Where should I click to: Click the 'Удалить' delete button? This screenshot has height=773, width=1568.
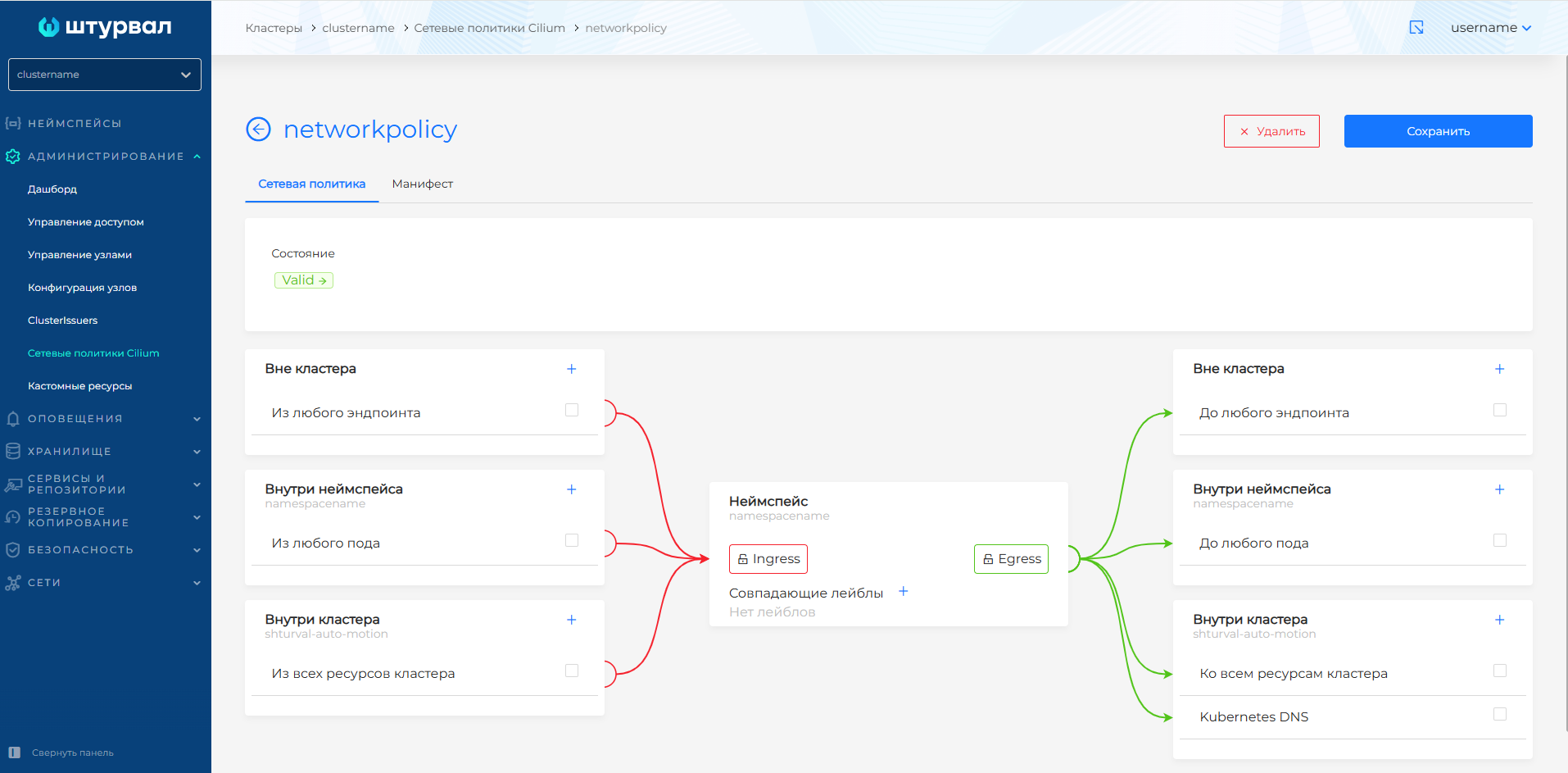1271,131
